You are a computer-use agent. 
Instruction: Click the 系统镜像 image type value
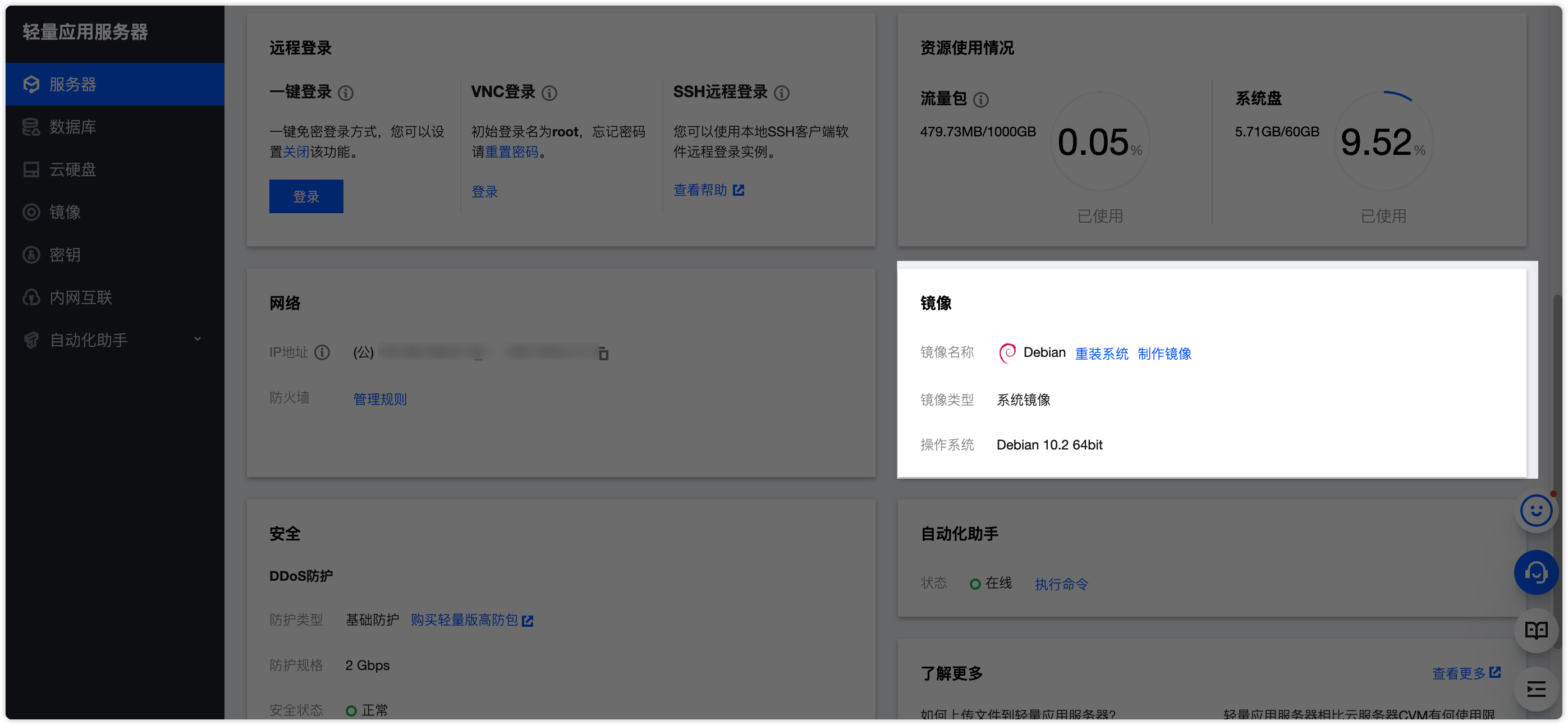(1023, 400)
